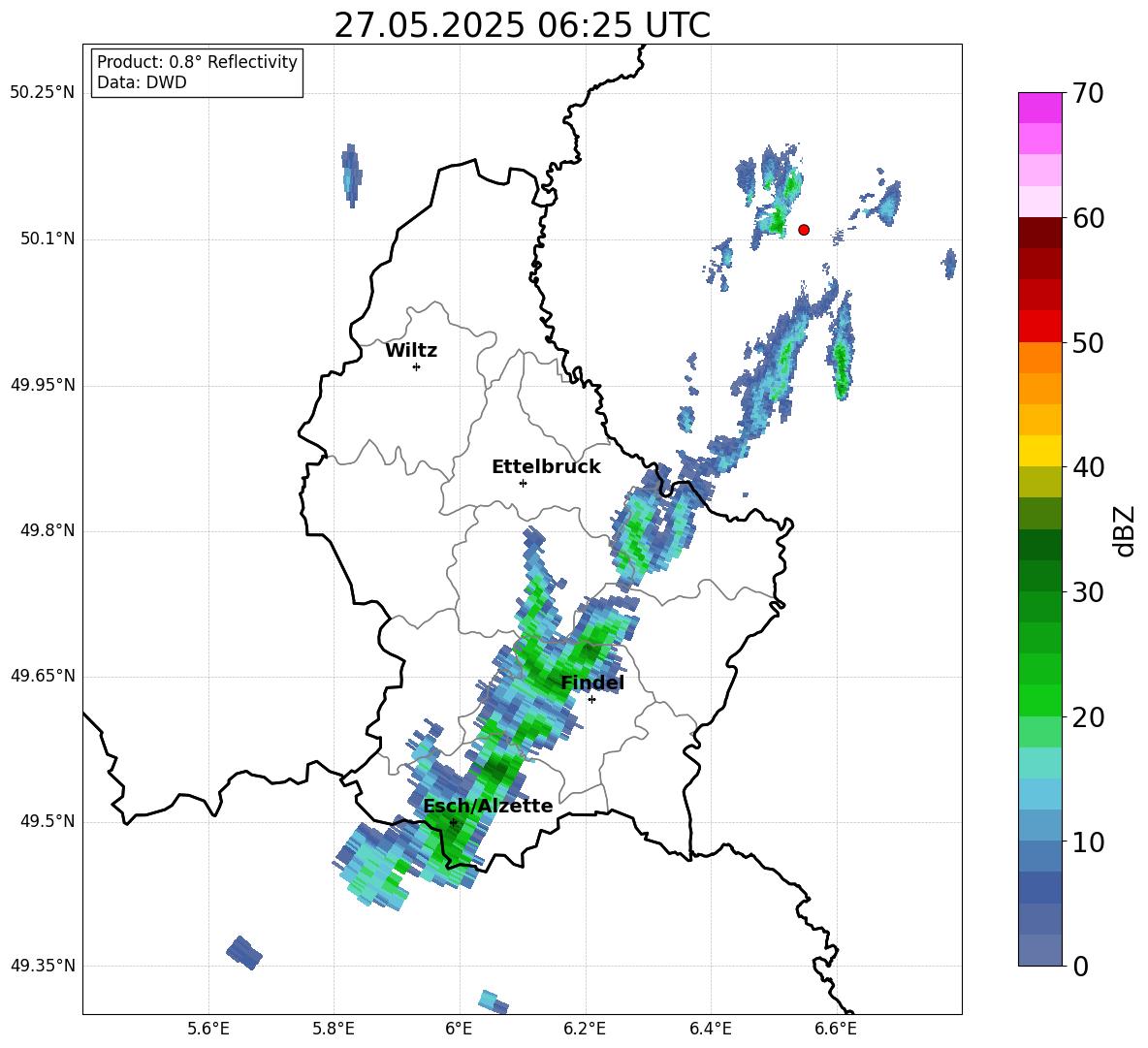Image resolution: width=1148 pixels, height=1048 pixels.
Task: Click the 6°E longitude label
Action: tap(459, 1030)
